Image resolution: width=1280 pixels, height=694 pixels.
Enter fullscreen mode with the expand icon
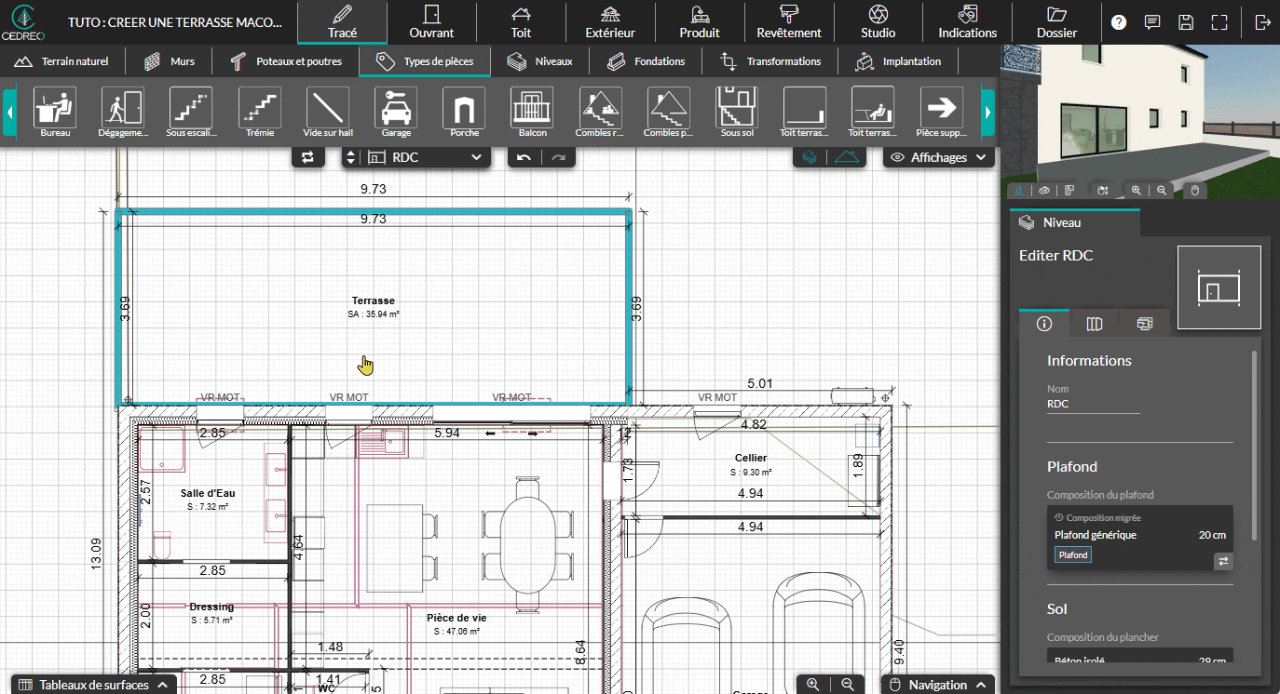[1219, 22]
